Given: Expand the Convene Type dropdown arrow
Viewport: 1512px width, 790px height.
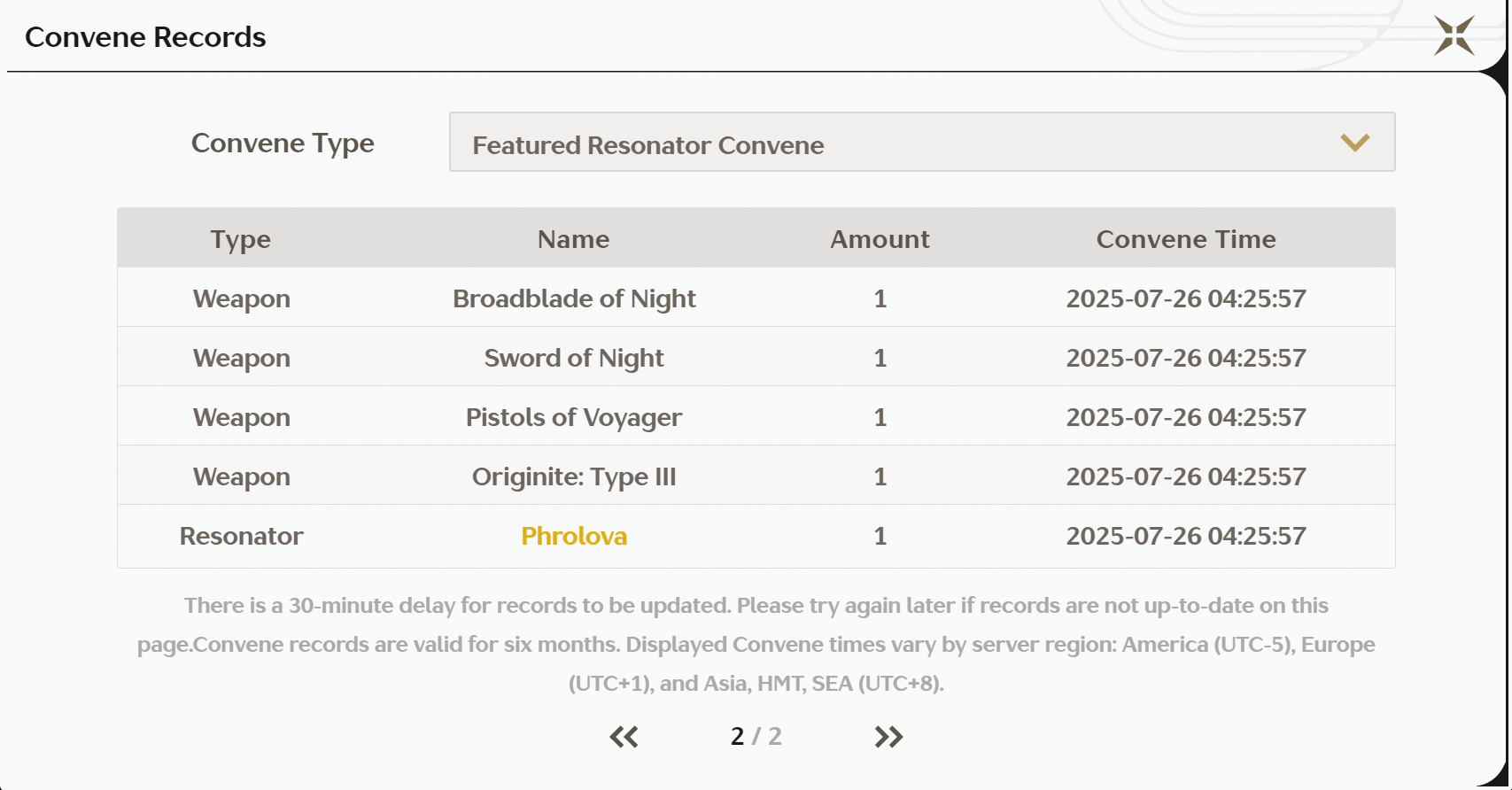Looking at the screenshot, I should (1354, 143).
